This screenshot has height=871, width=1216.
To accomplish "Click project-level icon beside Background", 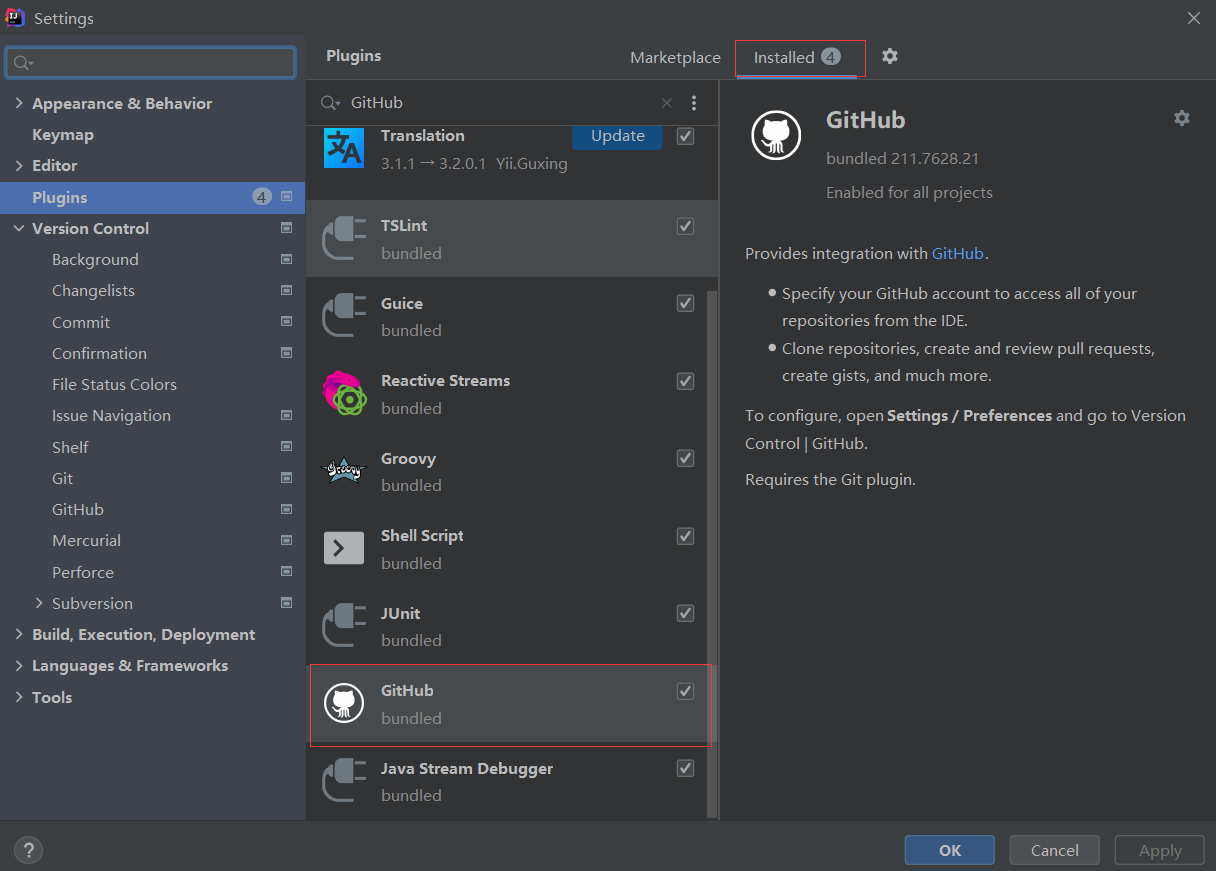I will pyautogui.click(x=287, y=259).
